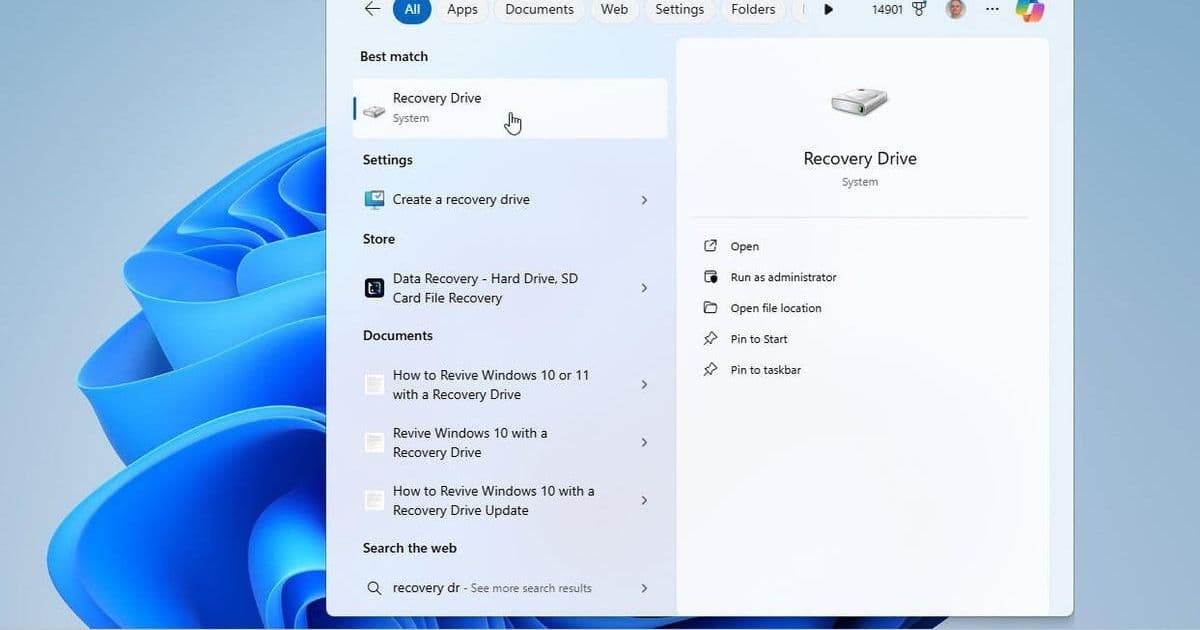
Task: Expand the Revive Windows 10 document result
Action: (x=644, y=442)
